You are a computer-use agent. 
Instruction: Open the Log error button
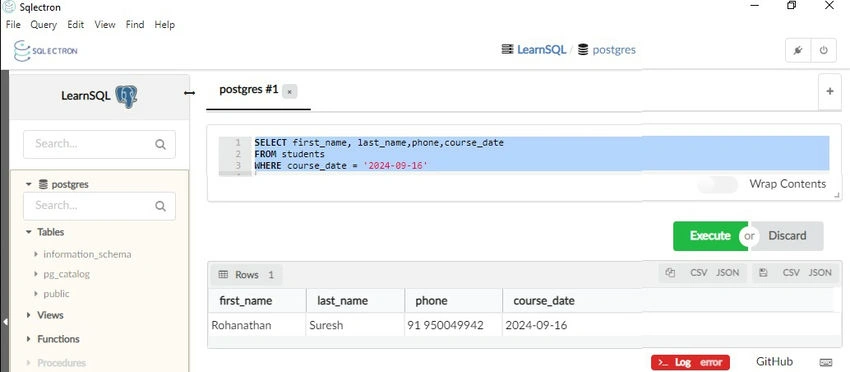tap(691, 363)
